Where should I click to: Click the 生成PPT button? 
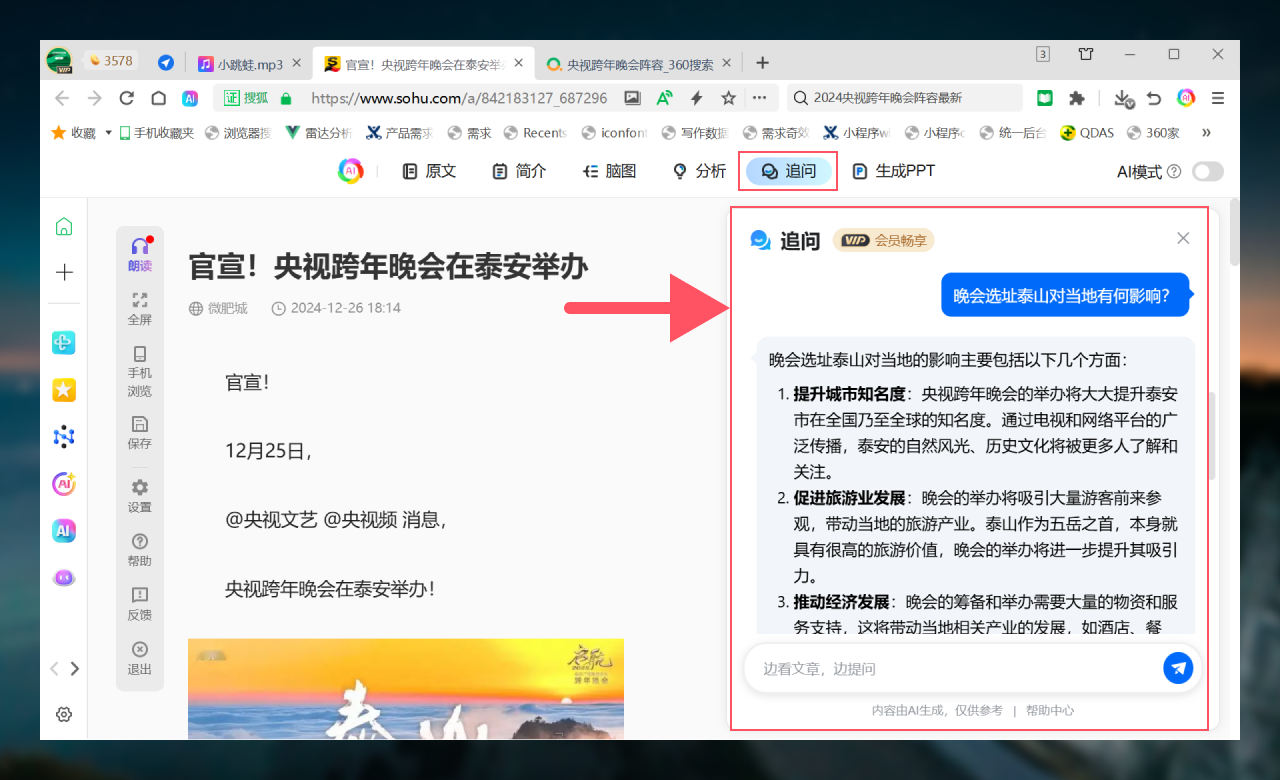click(893, 171)
